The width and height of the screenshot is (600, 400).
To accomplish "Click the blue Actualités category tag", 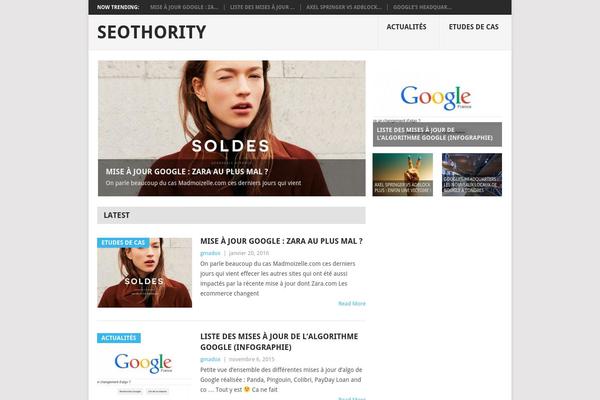I will 119,338.
